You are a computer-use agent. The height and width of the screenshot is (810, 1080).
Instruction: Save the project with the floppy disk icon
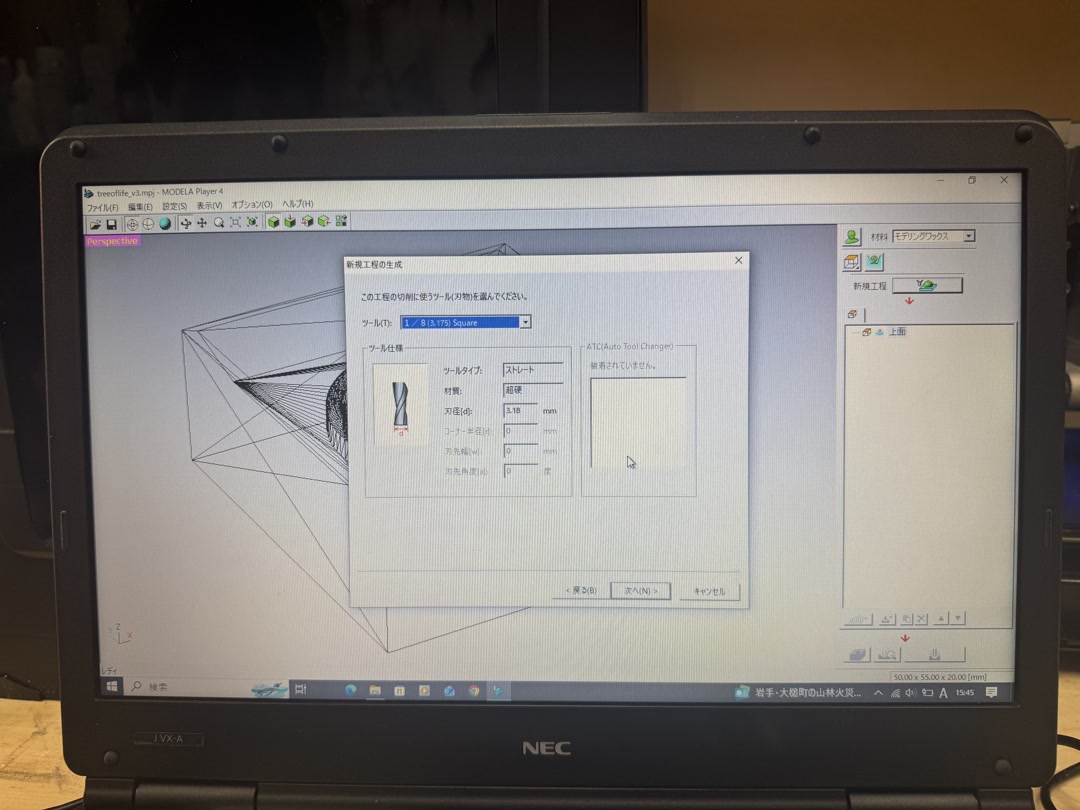pyautogui.click(x=112, y=225)
